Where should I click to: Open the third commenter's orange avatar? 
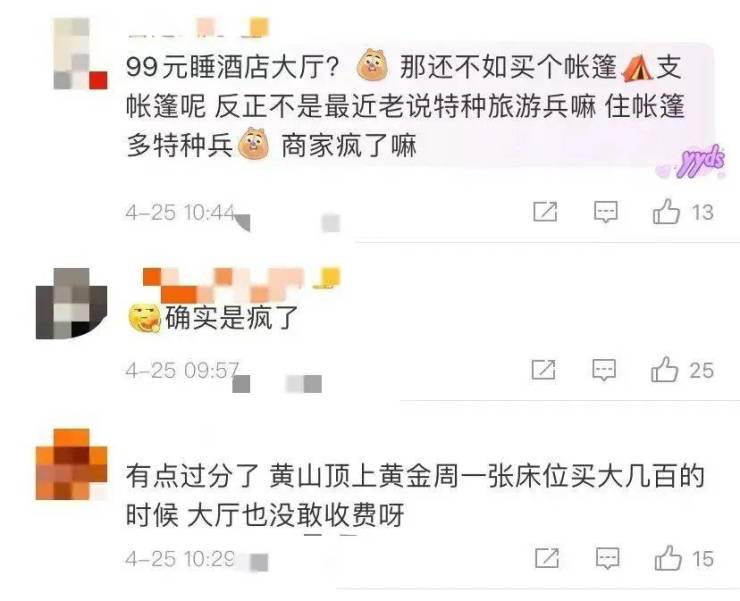[x=72, y=464]
